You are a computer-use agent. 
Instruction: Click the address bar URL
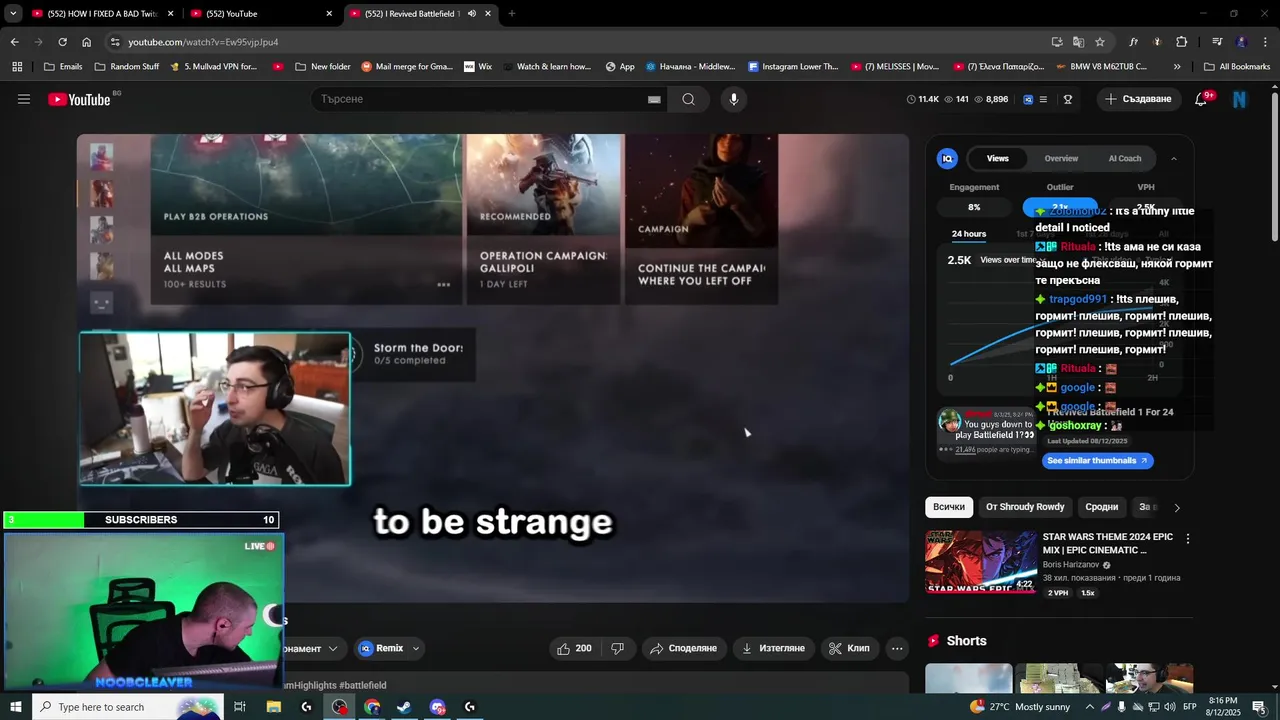[203, 42]
